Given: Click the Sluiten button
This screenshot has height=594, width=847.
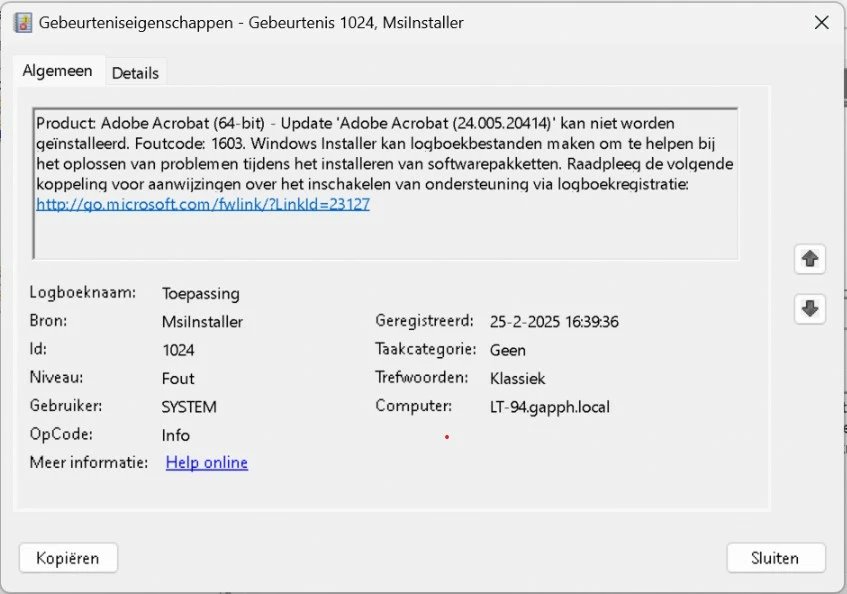Looking at the screenshot, I should pyautogui.click(x=776, y=558).
